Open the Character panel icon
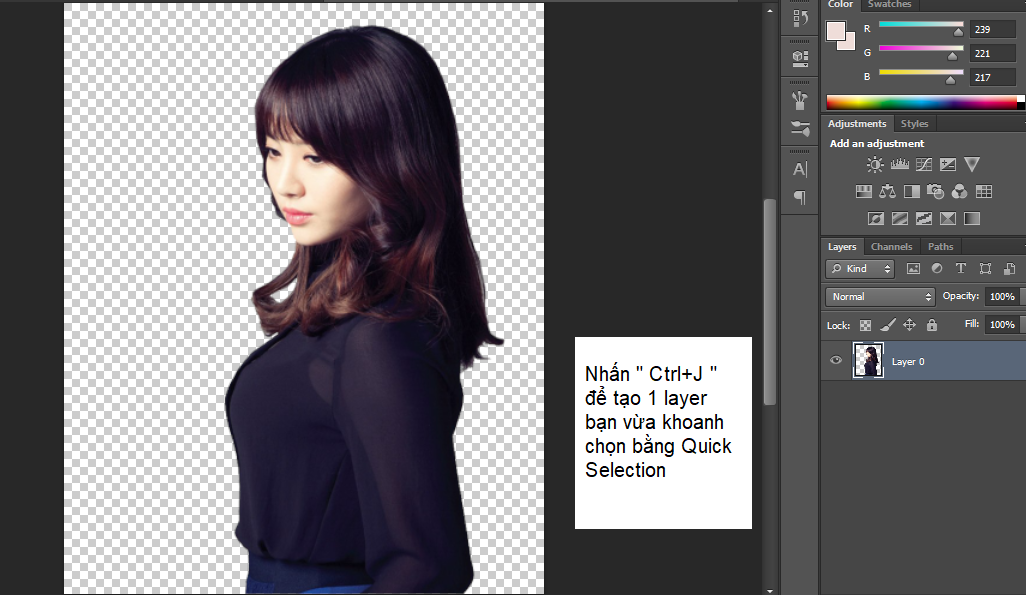Viewport: 1026px width, 595px height. 799,169
